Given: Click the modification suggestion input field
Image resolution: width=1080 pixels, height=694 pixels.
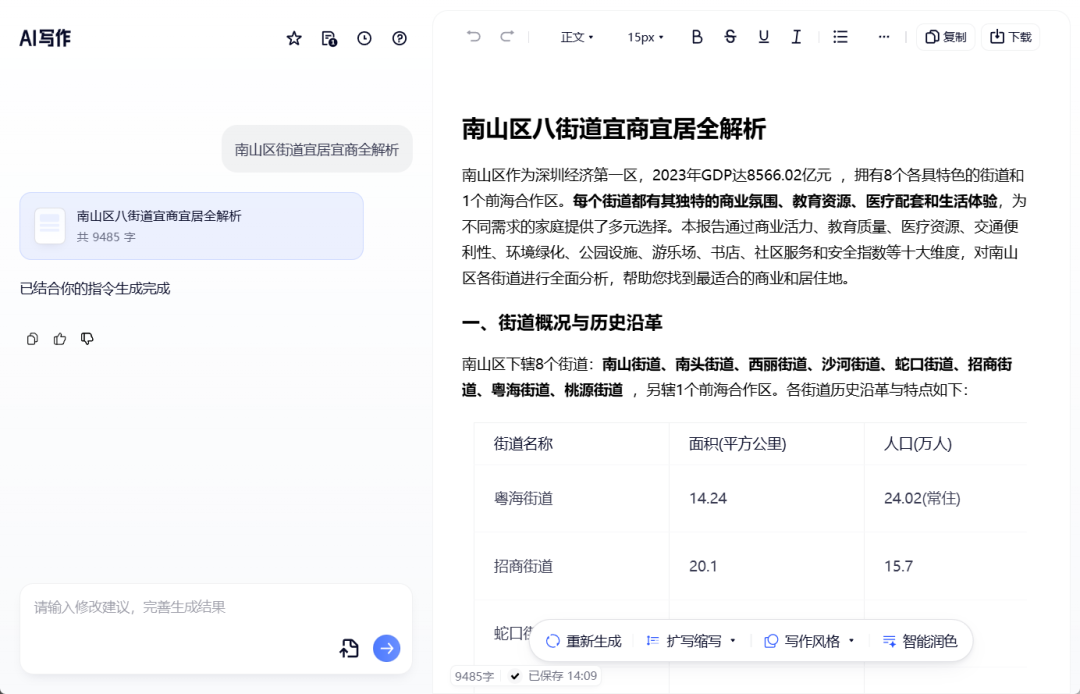Looking at the screenshot, I should point(180,607).
